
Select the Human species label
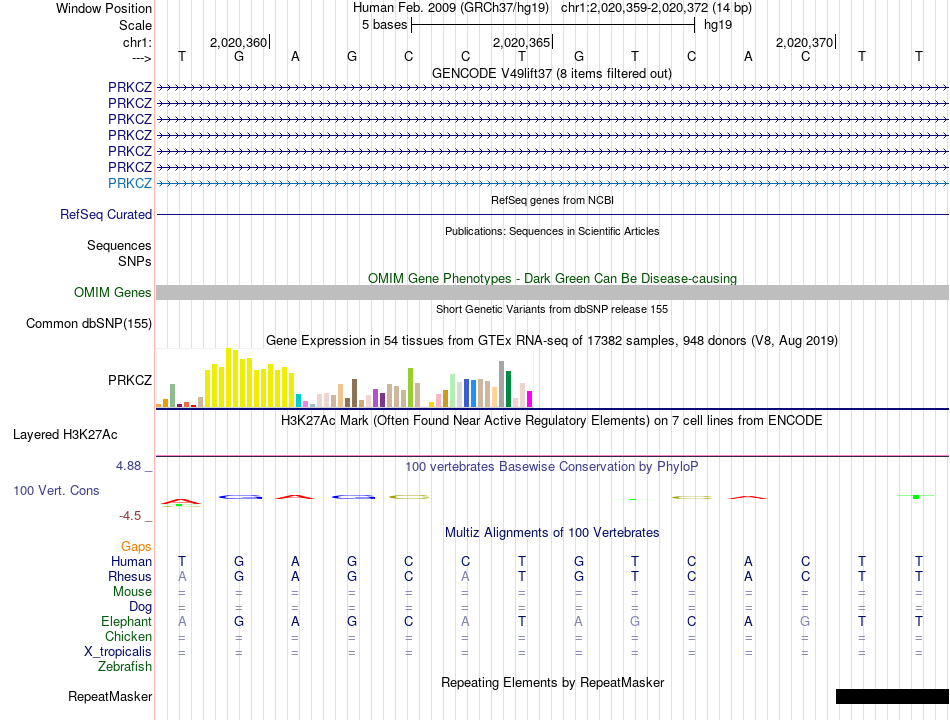131,561
